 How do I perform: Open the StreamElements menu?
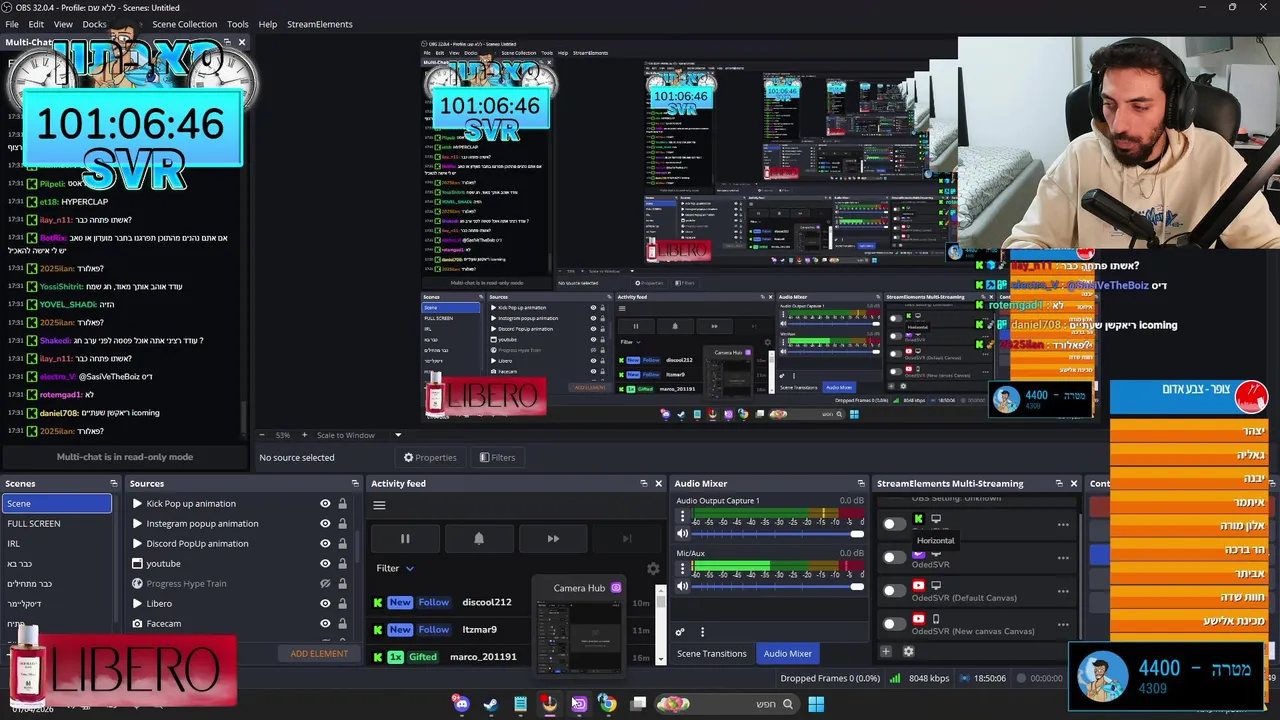[320, 24]
